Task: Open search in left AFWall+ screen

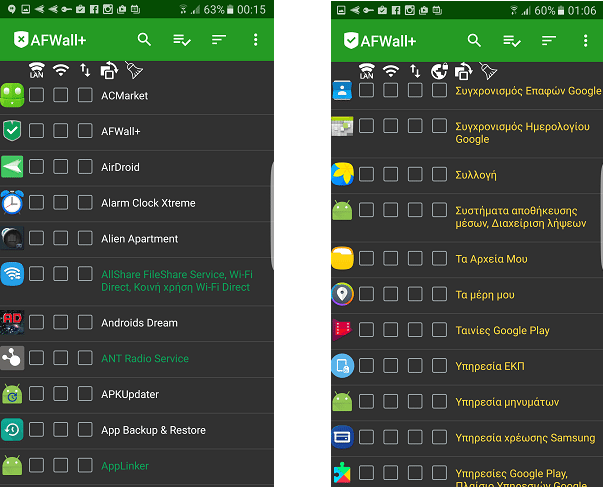Action: click(144, 39)
